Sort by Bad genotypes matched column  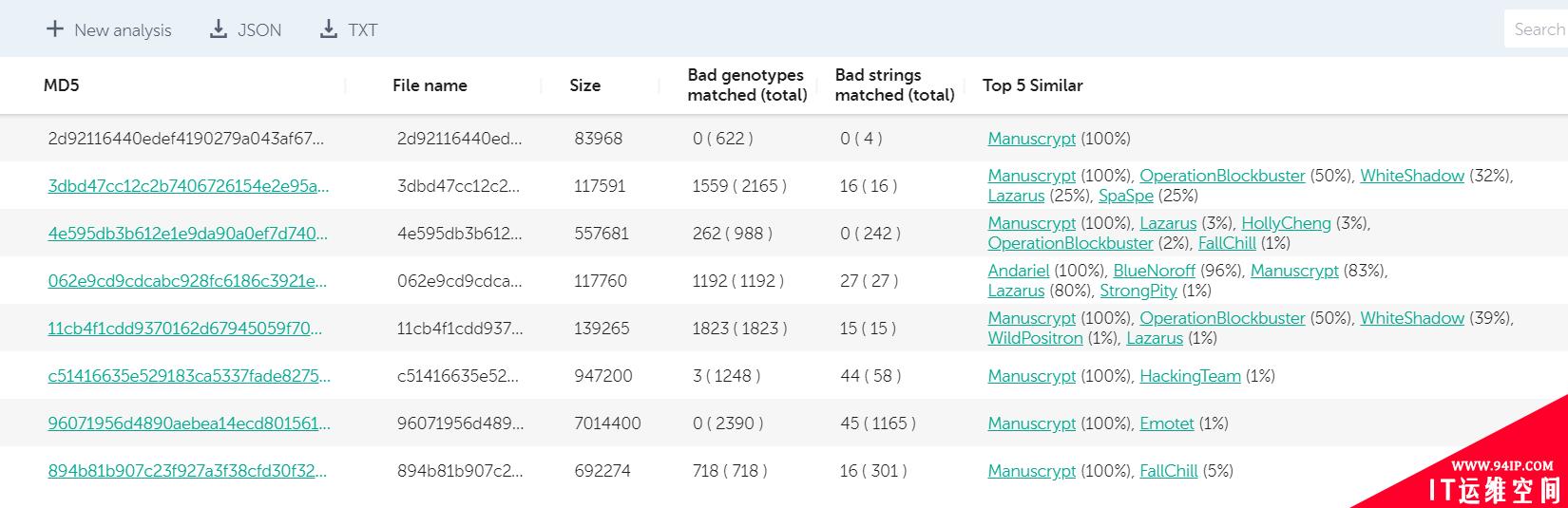click(748, 85)
